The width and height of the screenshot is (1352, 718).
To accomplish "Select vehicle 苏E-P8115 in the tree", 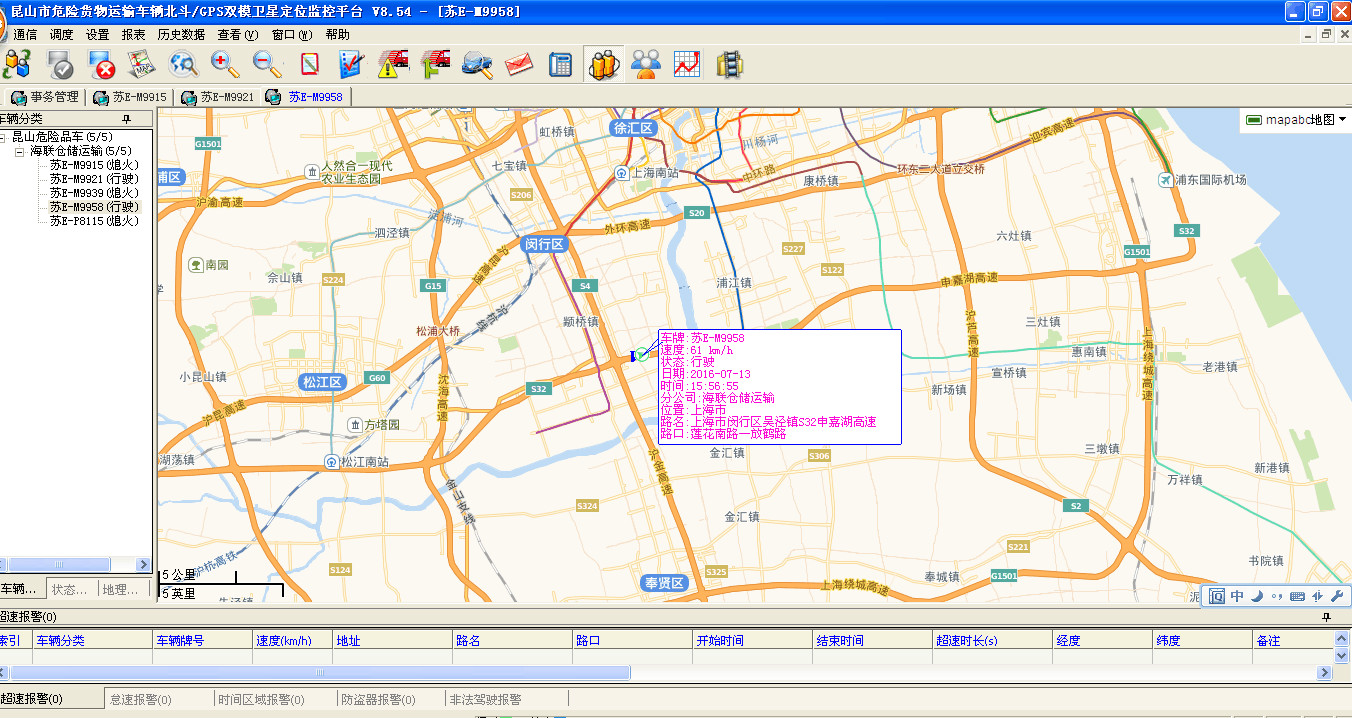I will tap(94, 221).
